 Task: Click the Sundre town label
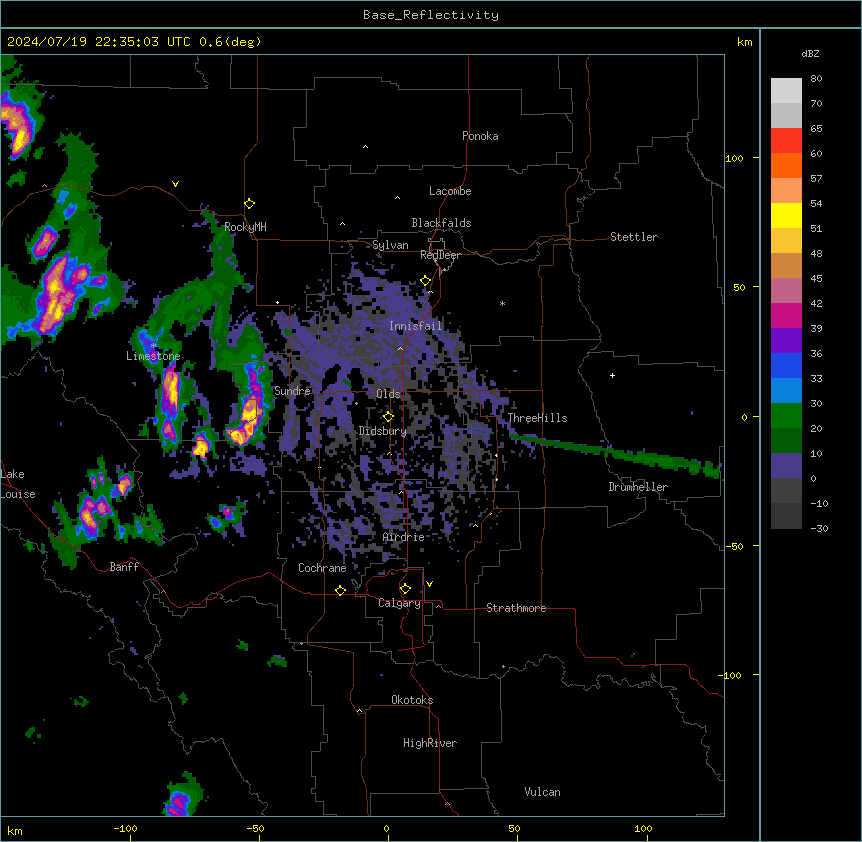[x=292, y=391]
